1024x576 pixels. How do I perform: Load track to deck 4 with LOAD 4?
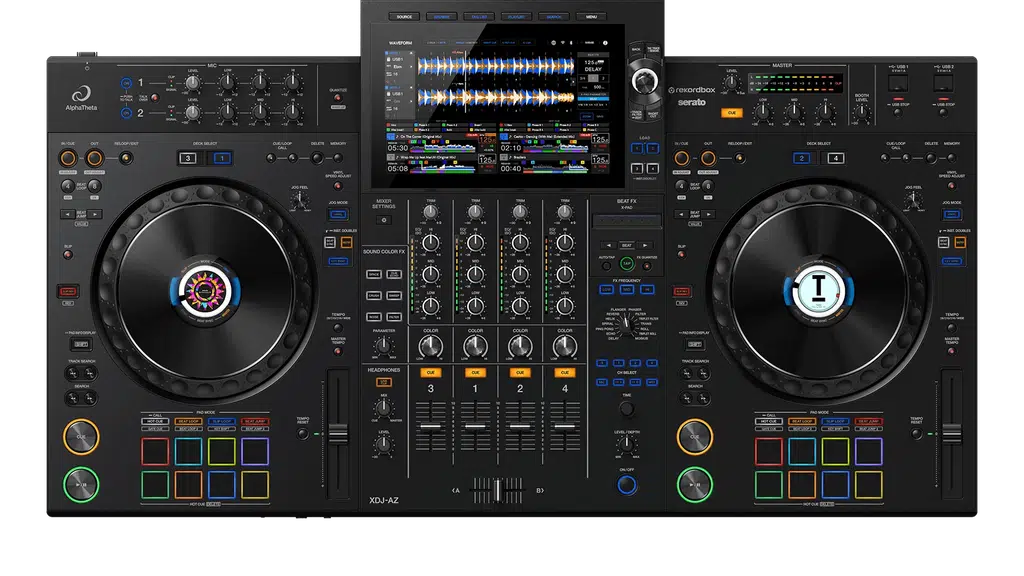click(x=652, y=168)
